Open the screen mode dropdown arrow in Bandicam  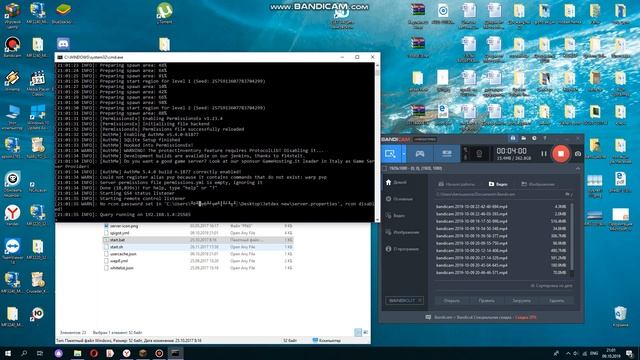click(404, 154)
